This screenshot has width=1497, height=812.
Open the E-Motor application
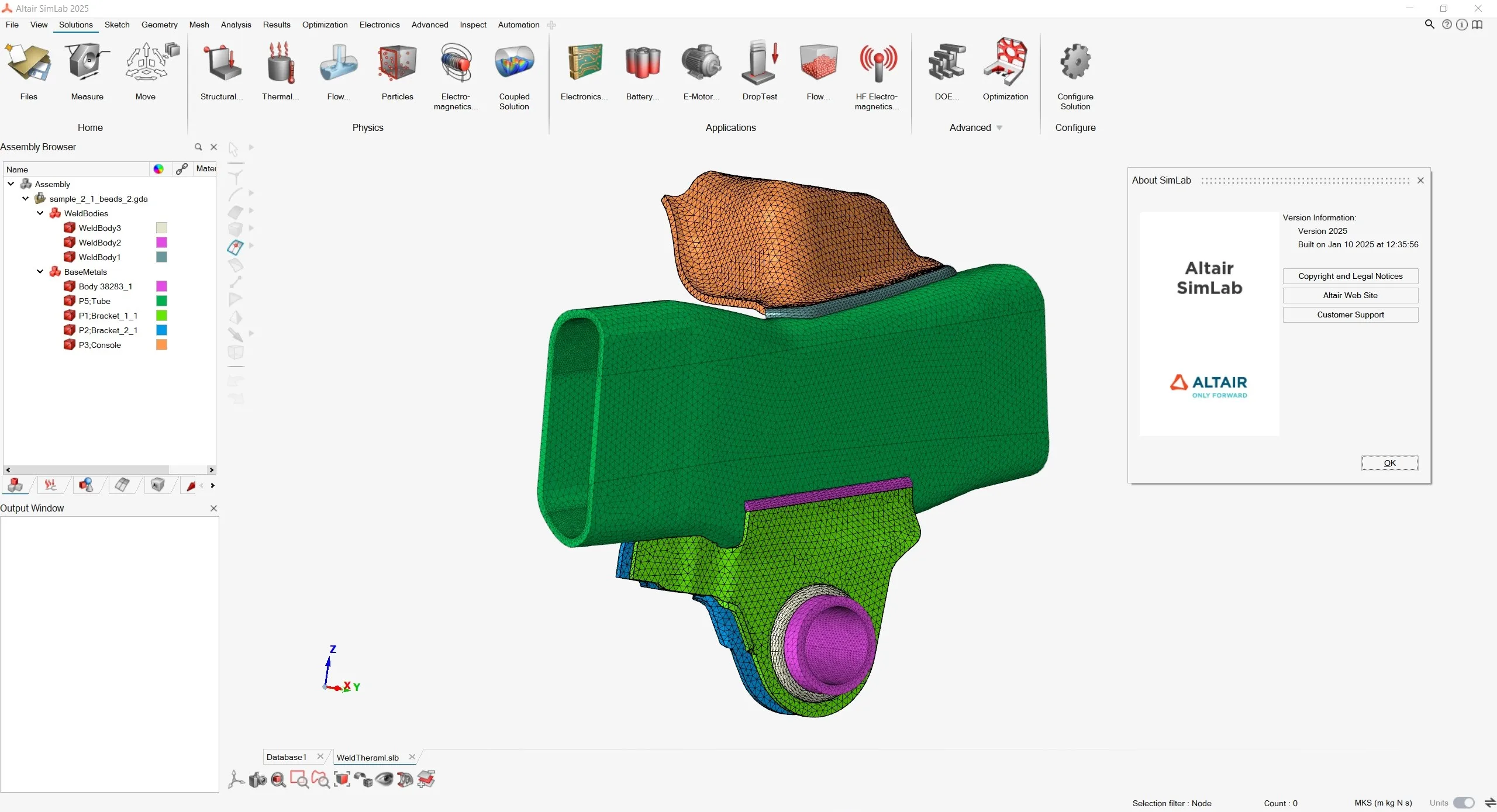pyautogui.click(x=701, y=70)
